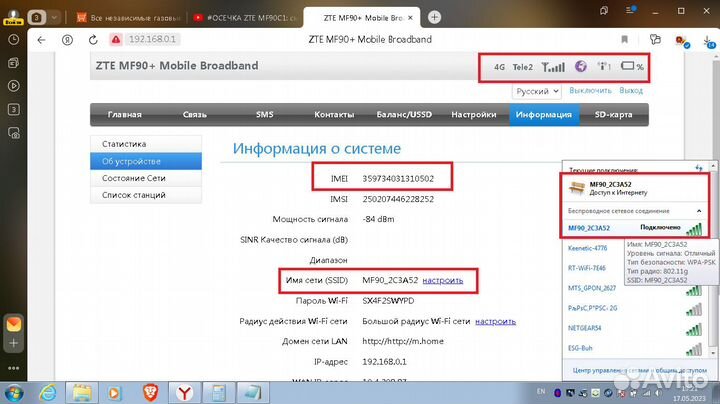Open the SD-карта menu item
The image size is (720, 404).
tap(613, 115)
